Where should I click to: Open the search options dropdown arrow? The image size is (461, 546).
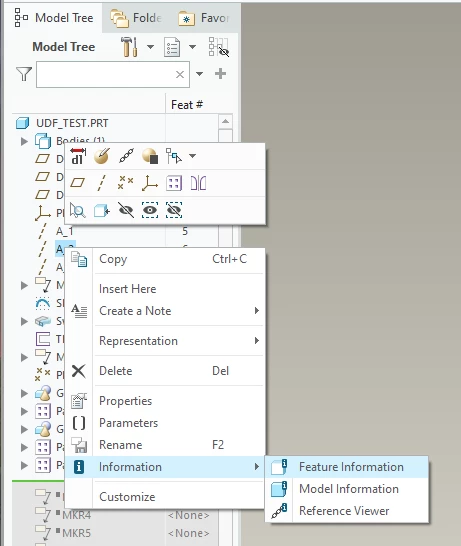pos(200,74)
